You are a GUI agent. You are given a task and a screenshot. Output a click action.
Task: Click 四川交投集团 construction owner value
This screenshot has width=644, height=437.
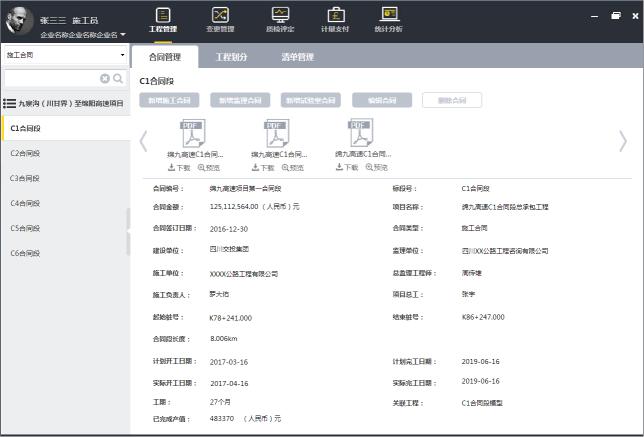(229, 249)
